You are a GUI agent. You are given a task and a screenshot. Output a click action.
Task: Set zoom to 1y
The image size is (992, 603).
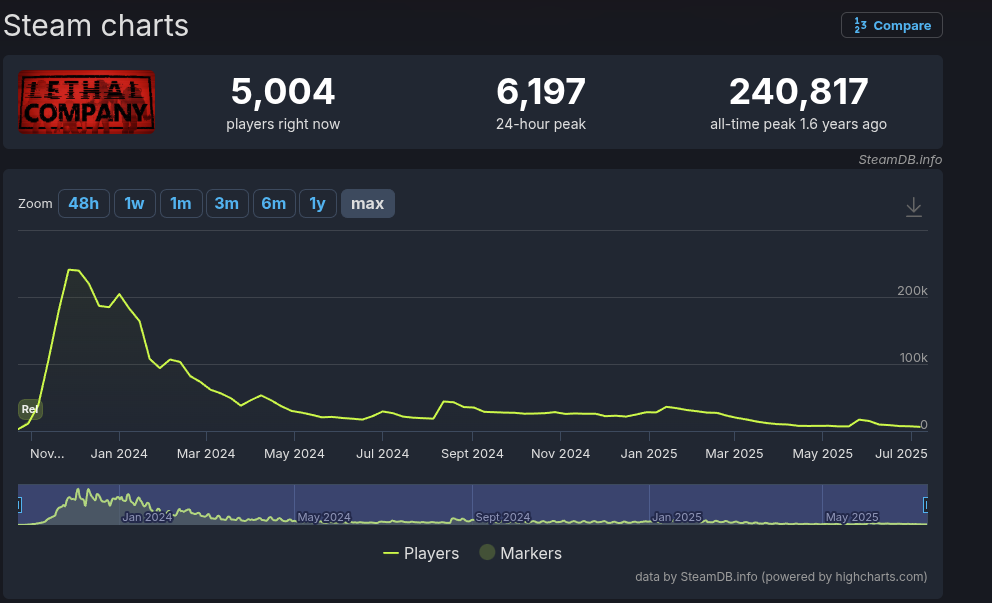[318, 204]
